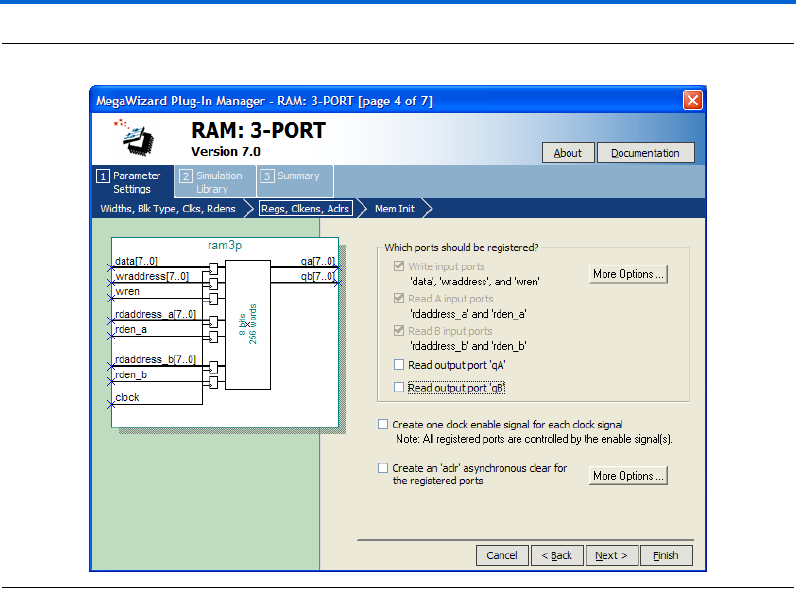Click the rdaddress_b[7..0] port label
The height and width of the screenshot is (589, 796).
[155, 359]
